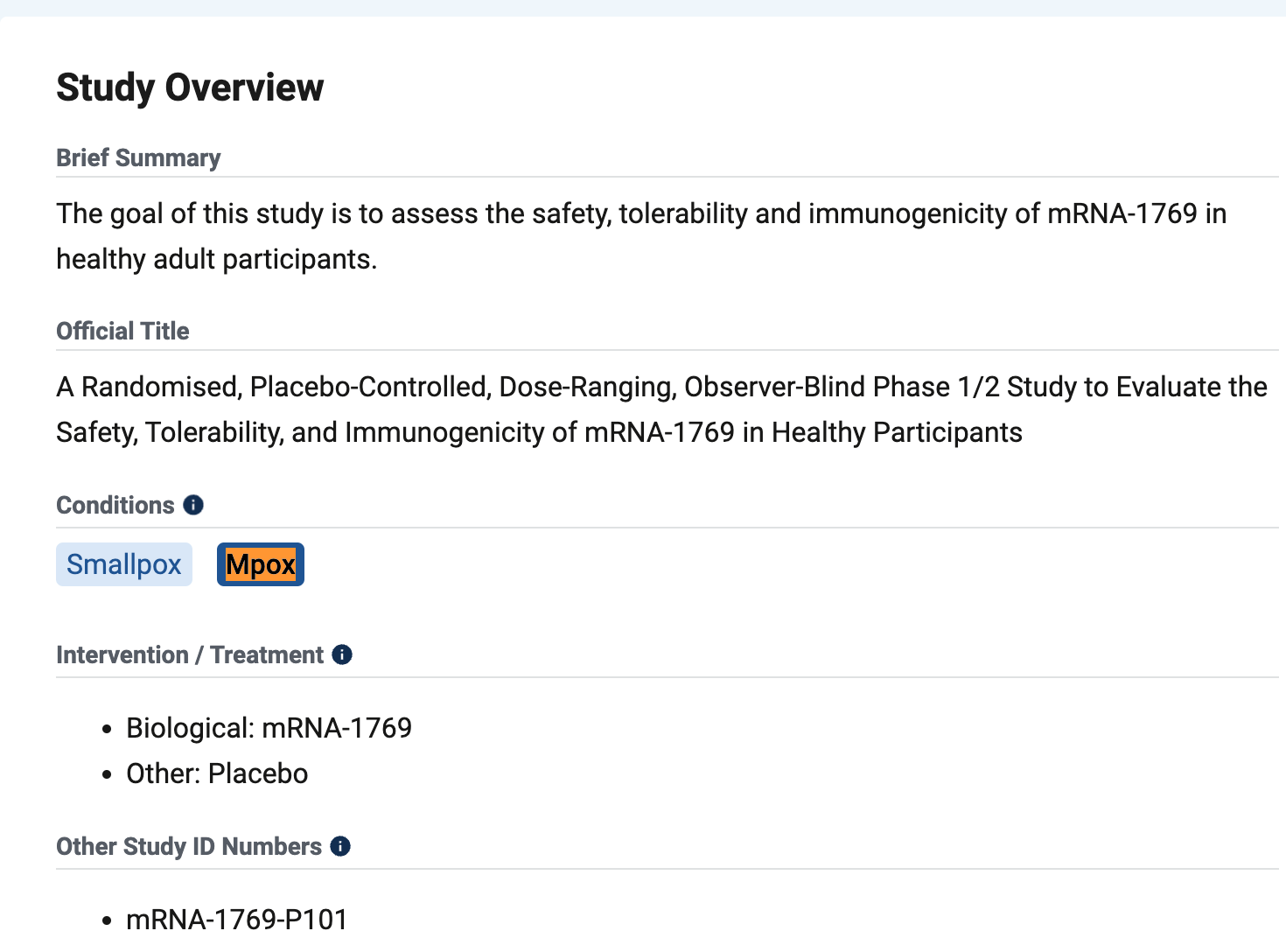1286x952 pixels.
Task: Select the Smallpox condition tag
Action: (124, 564)
